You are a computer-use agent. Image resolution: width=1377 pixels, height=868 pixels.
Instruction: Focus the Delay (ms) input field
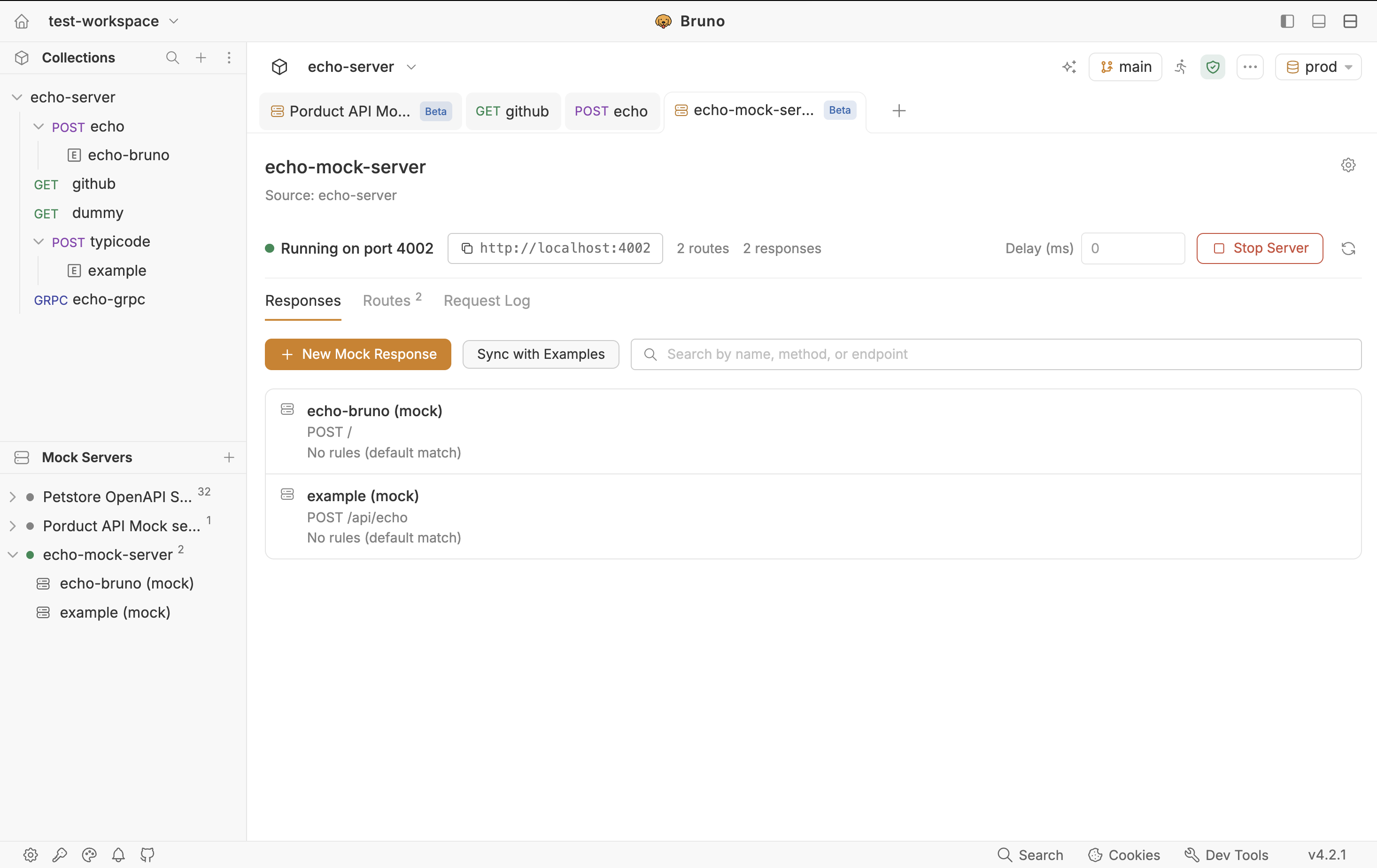[1133, 248]
